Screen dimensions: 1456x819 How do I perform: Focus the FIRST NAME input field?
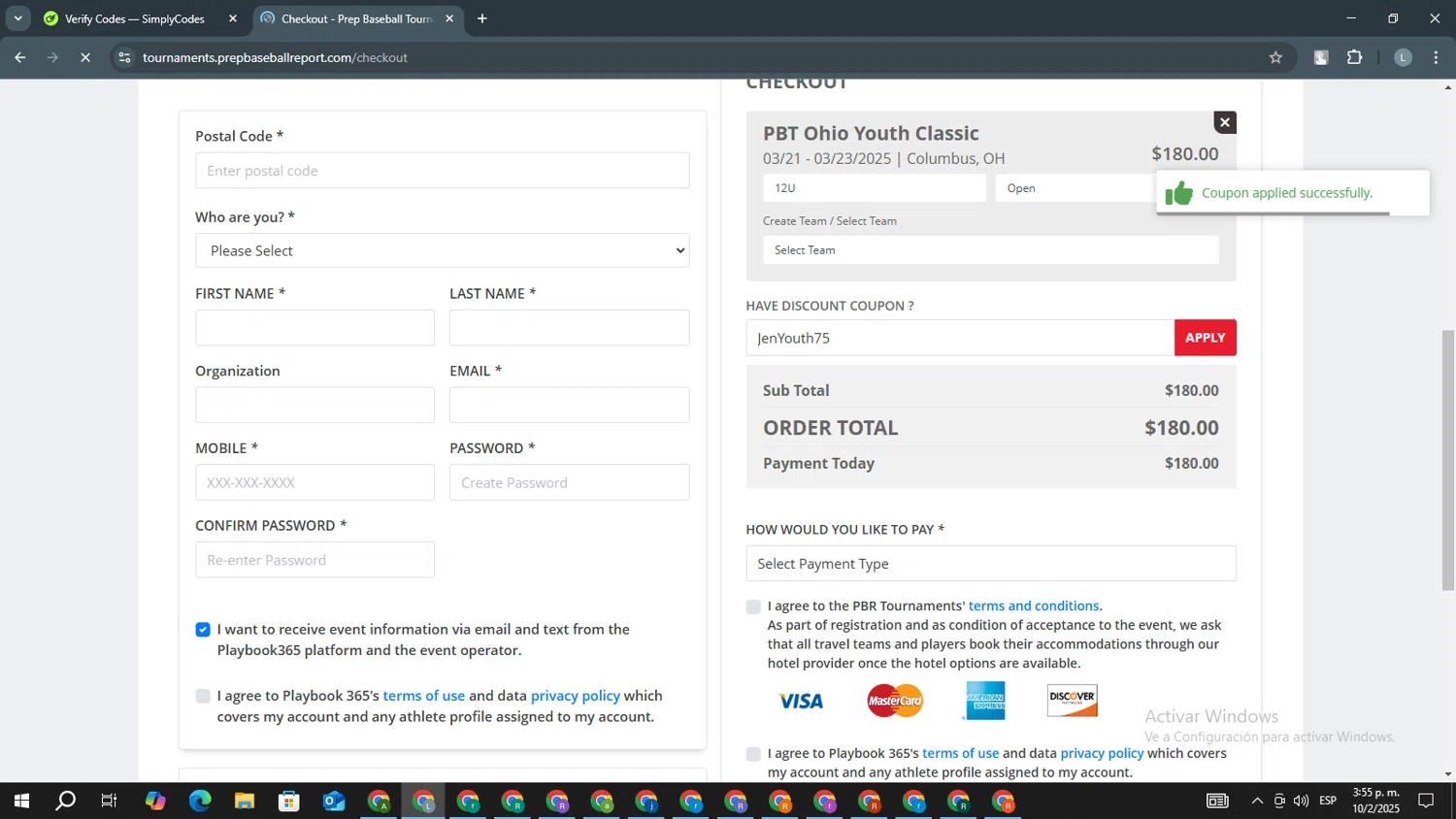(x=314, y=328)
